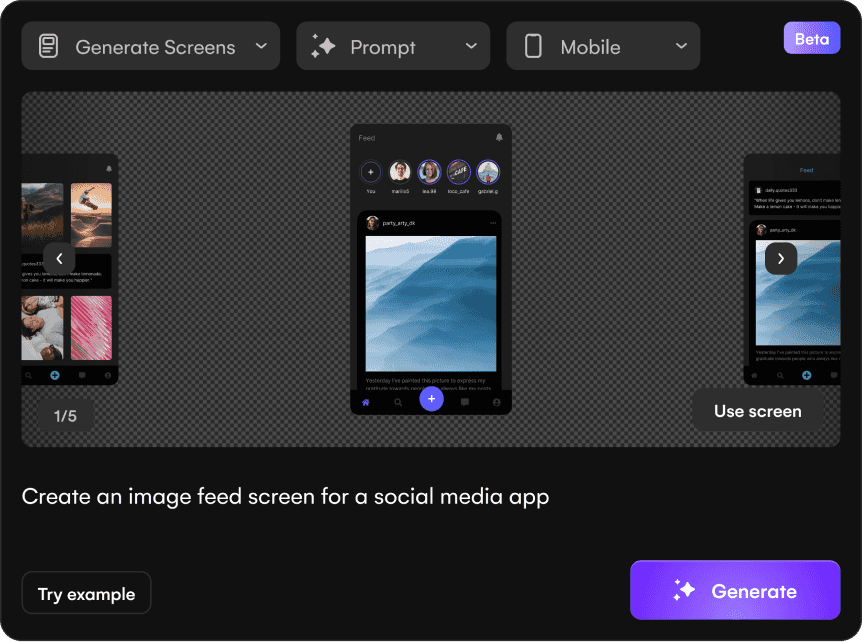
Task: Click the document icon beside Generate Screens
Action: (x=48, y=46)
